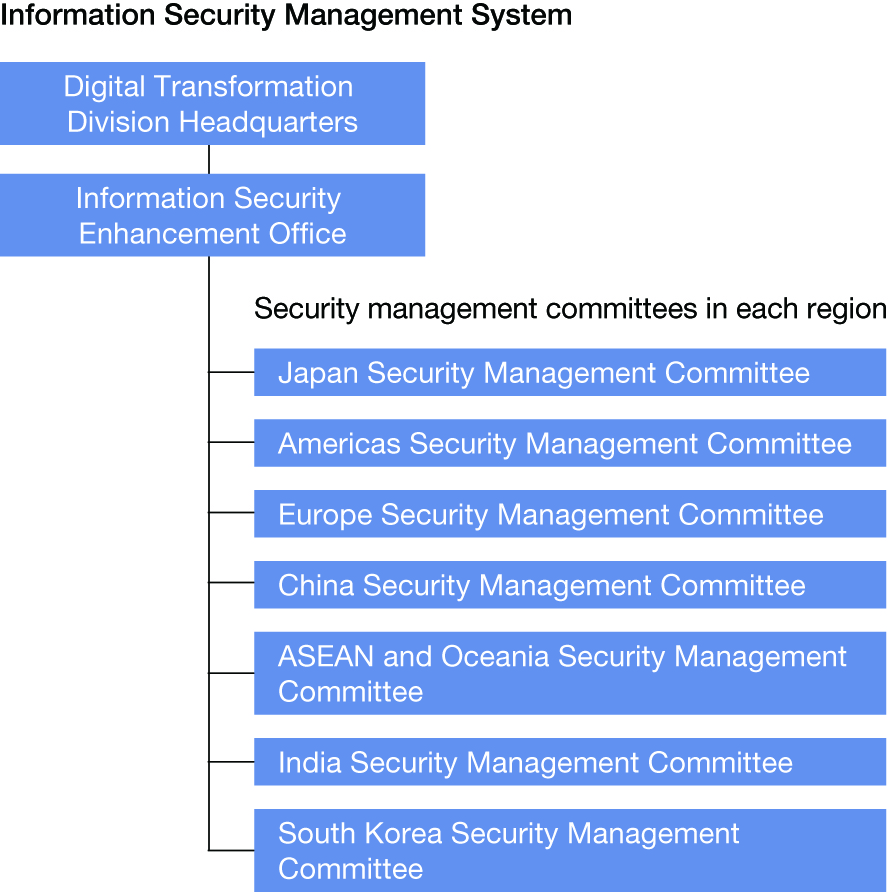This screenshot has width=888, height=892.
Task: Click the word ASEAN in the committee list
Action: point(326,656)
